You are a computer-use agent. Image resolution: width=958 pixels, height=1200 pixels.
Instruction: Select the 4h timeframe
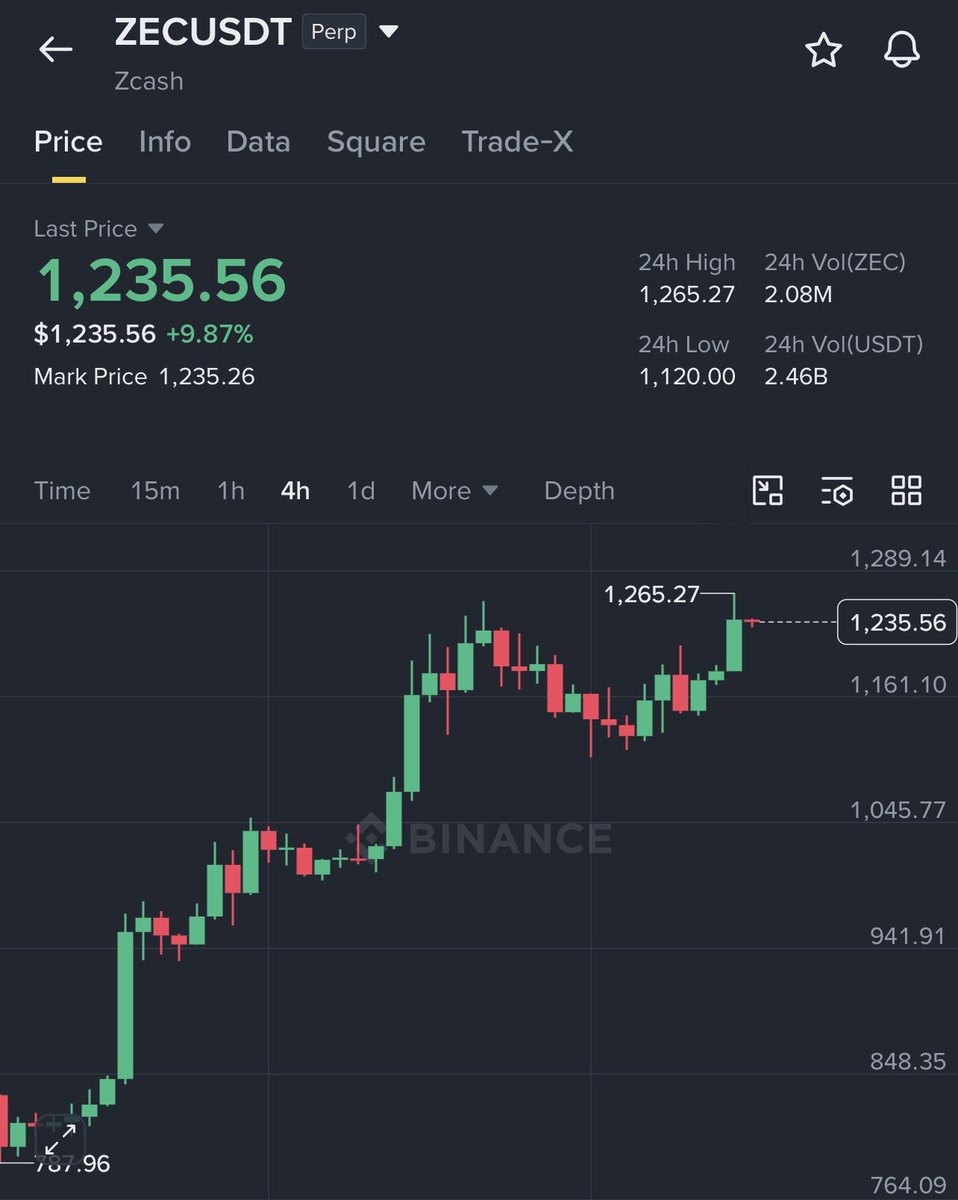(295, 491)
